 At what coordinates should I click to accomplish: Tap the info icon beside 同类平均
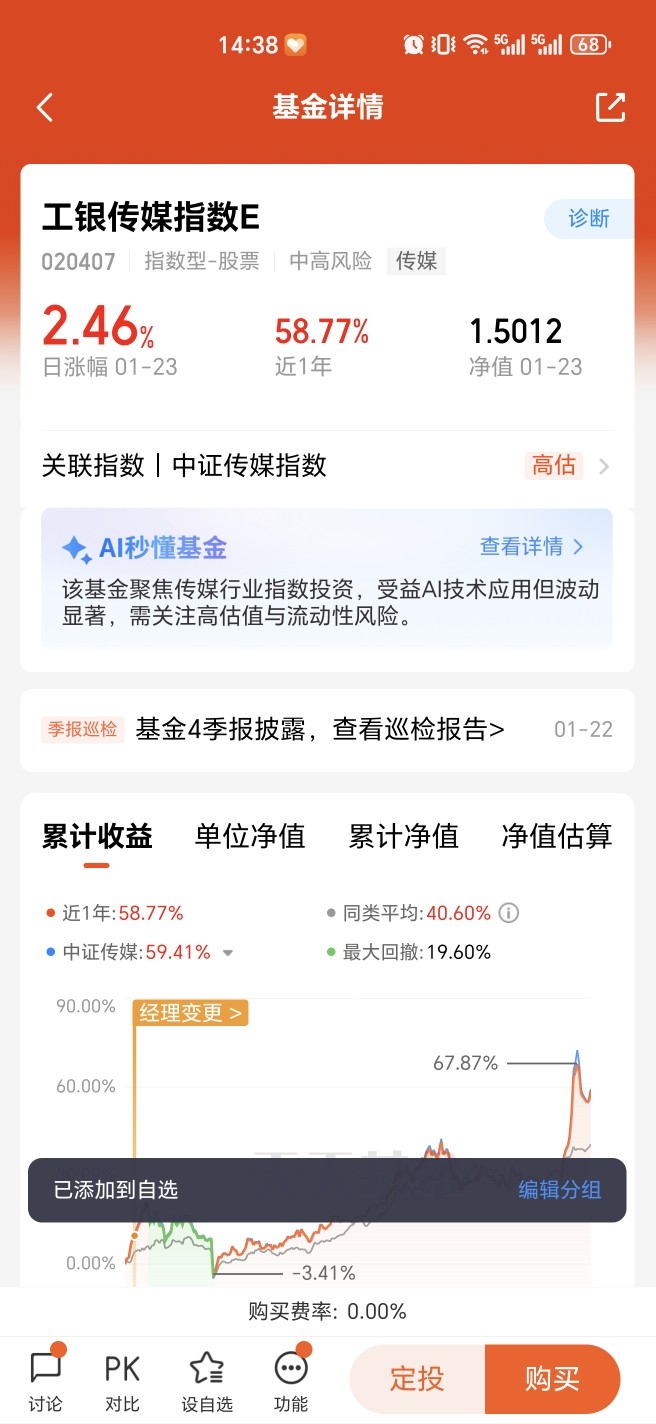[x=509, y=913]
